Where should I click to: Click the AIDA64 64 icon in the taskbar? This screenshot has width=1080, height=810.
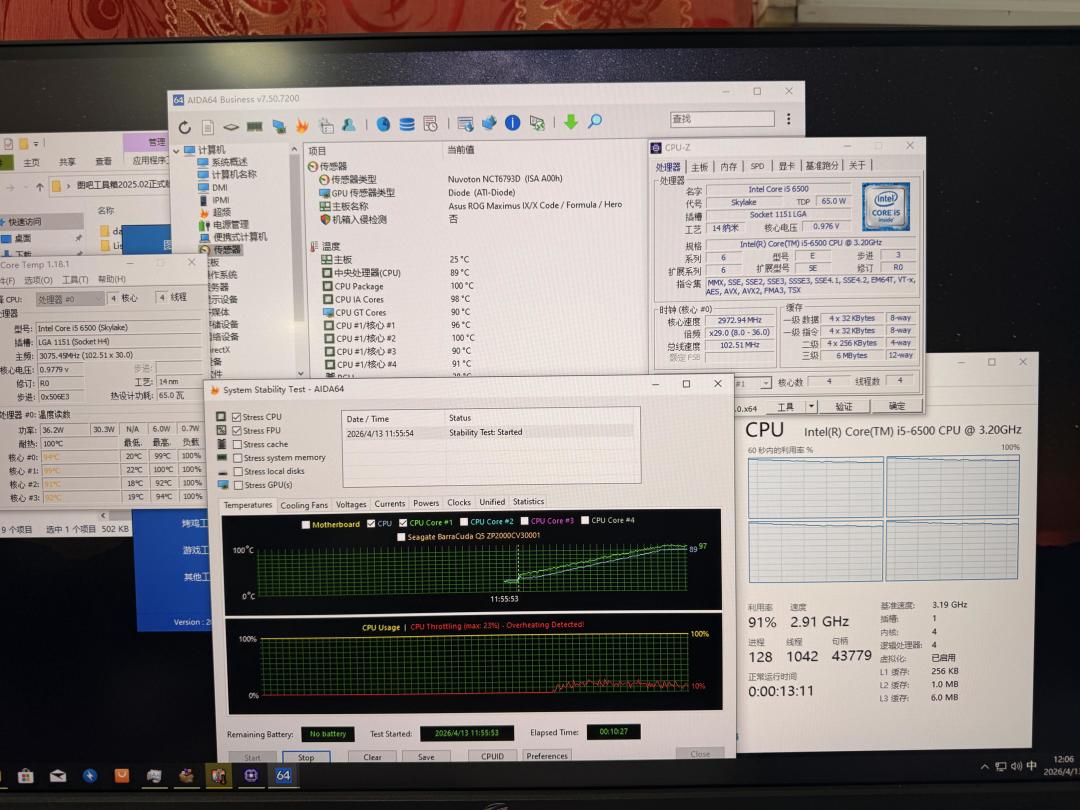point(283,775)
